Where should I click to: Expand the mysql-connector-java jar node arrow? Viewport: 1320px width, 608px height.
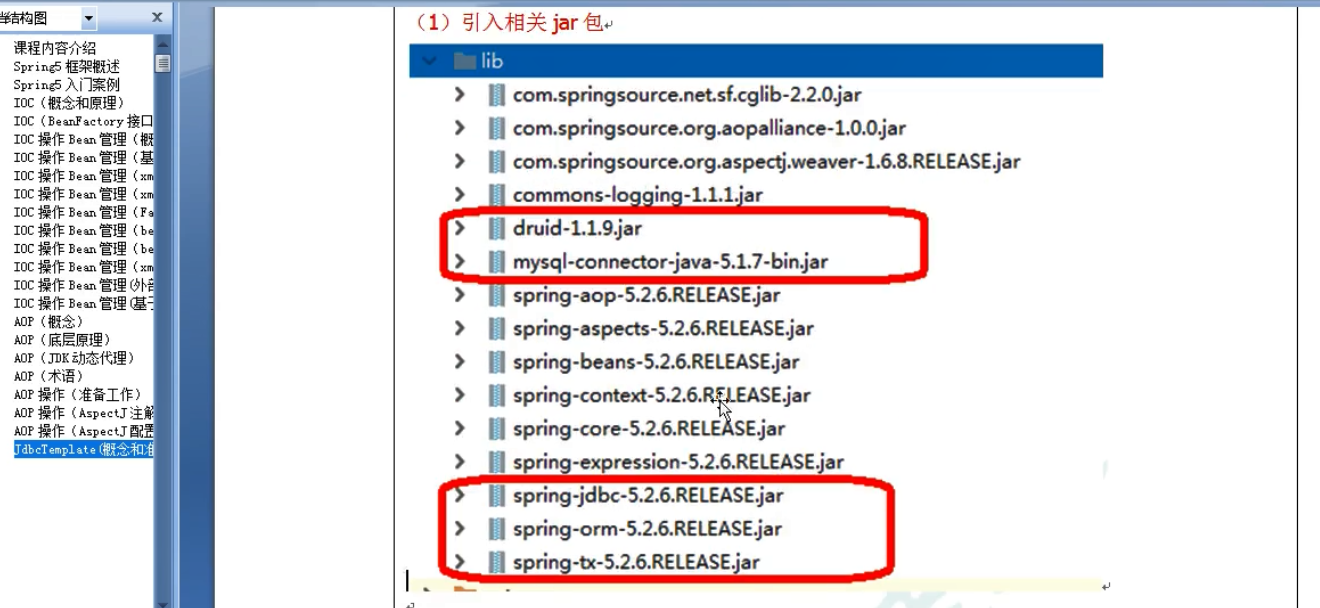(x=460, y=262)
